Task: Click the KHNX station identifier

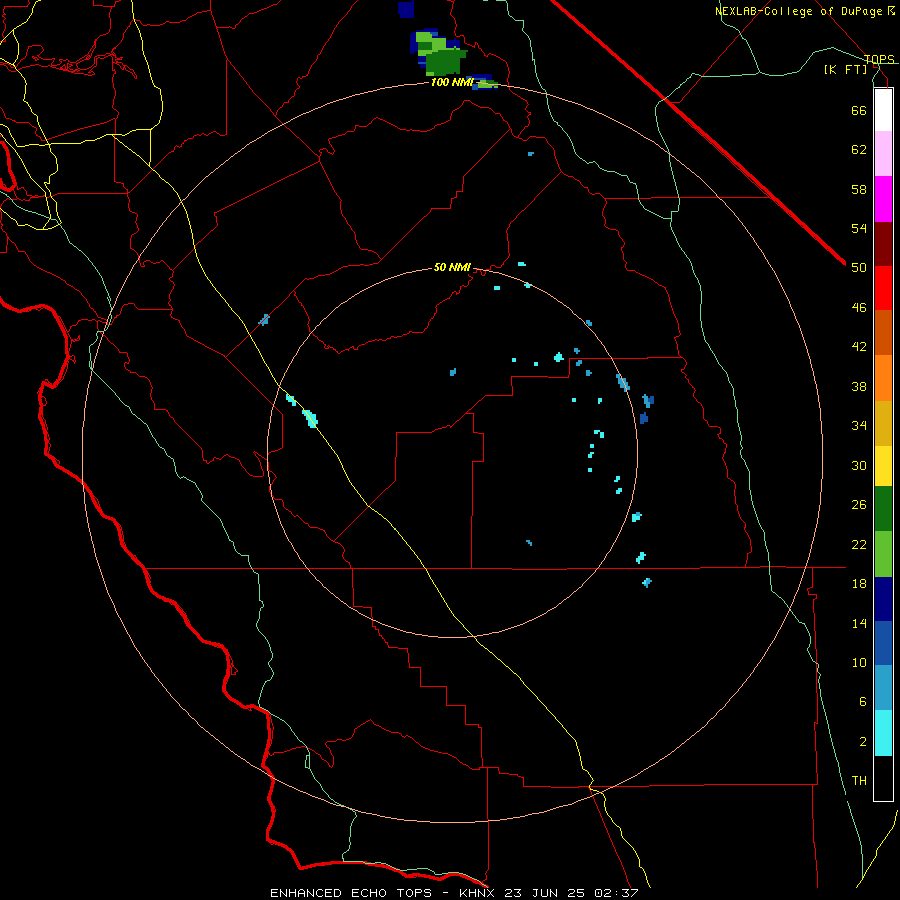Action: tap(479, 893)
